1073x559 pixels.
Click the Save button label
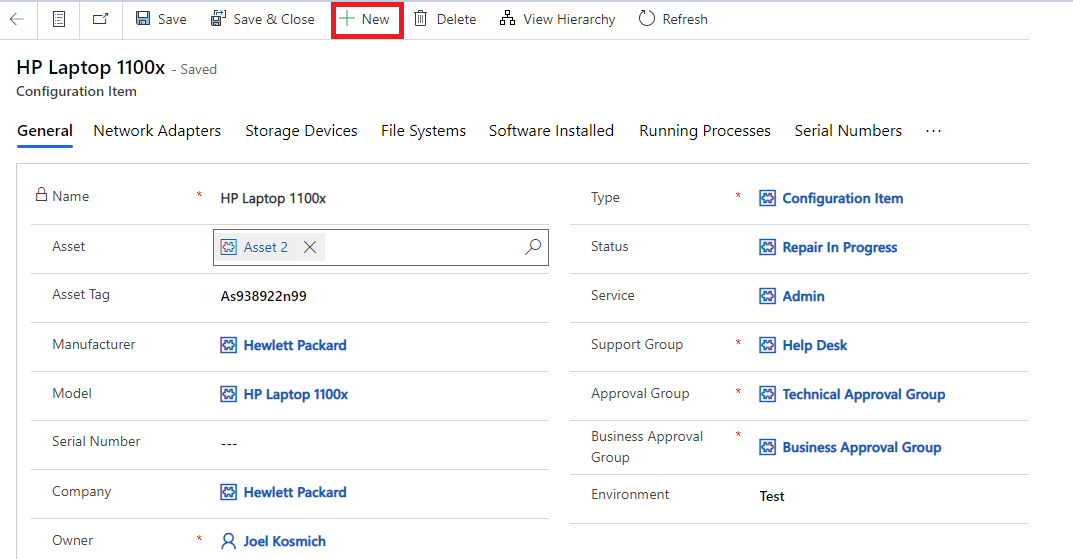[172, 19]
